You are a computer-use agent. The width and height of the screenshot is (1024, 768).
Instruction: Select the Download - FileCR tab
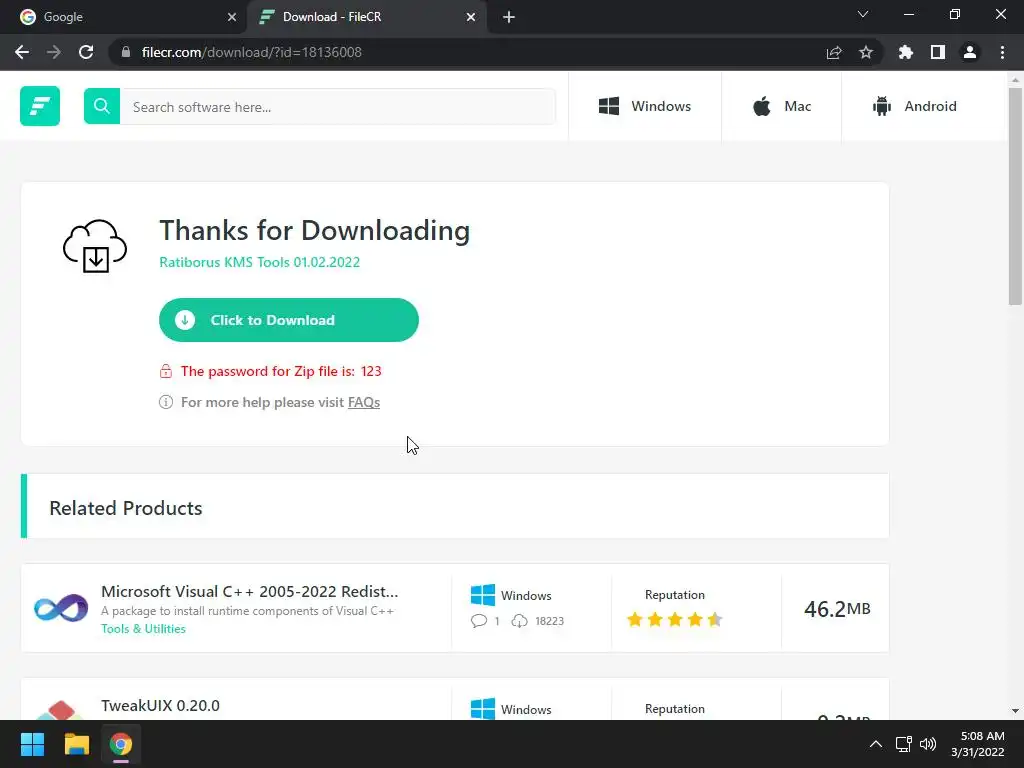pyautogui.click(x=366, y=17)
